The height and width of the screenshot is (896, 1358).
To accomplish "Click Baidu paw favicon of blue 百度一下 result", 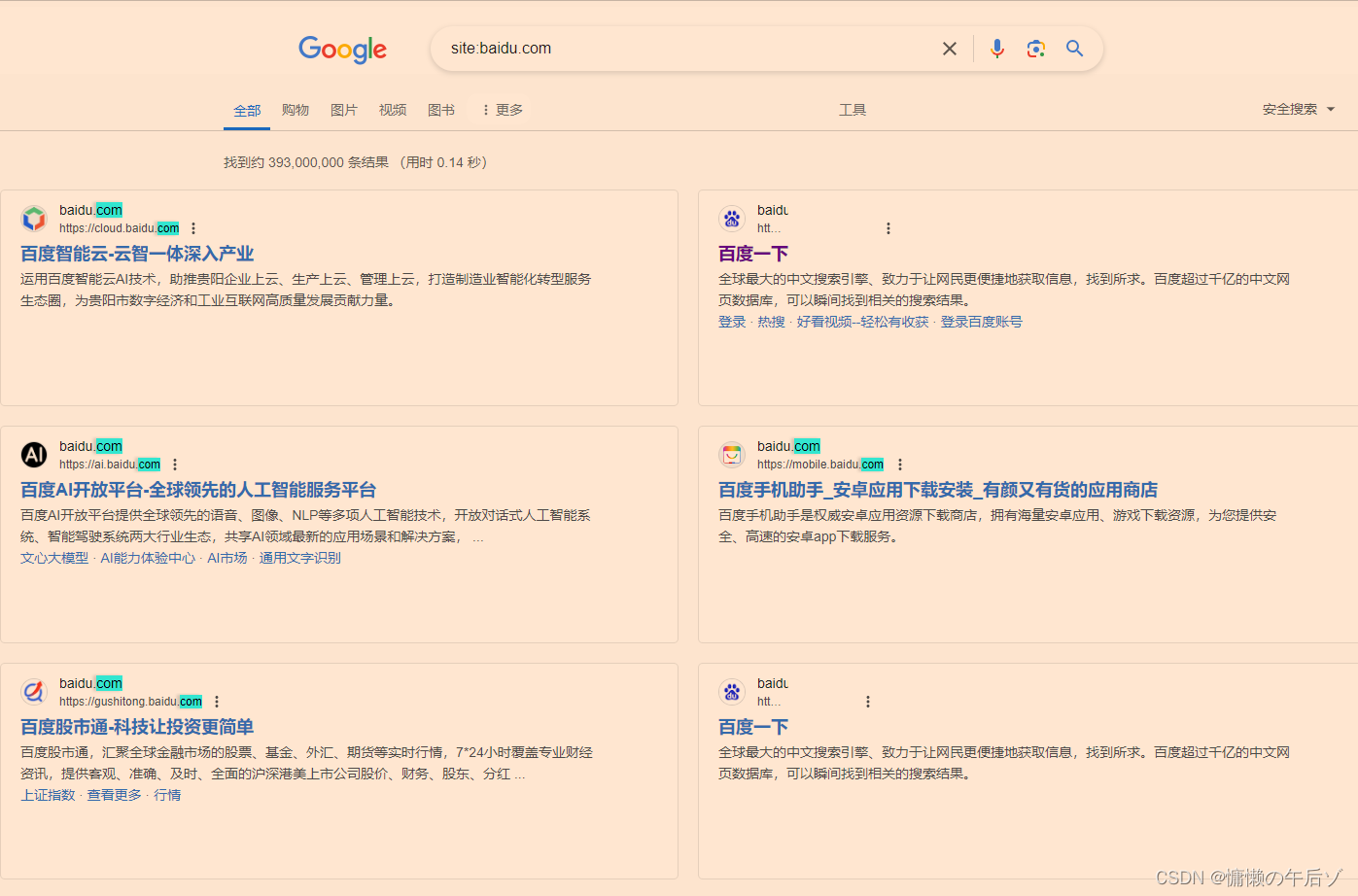I will click(x=732, y=692).
